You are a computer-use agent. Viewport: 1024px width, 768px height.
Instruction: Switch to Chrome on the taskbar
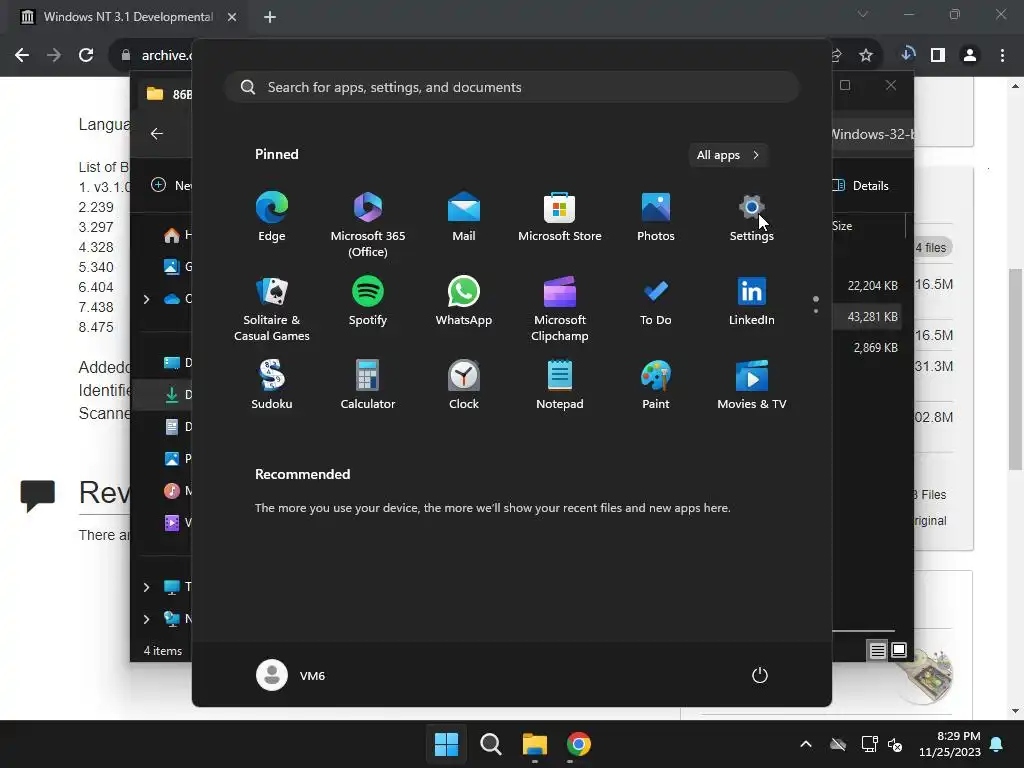[579, 744]
